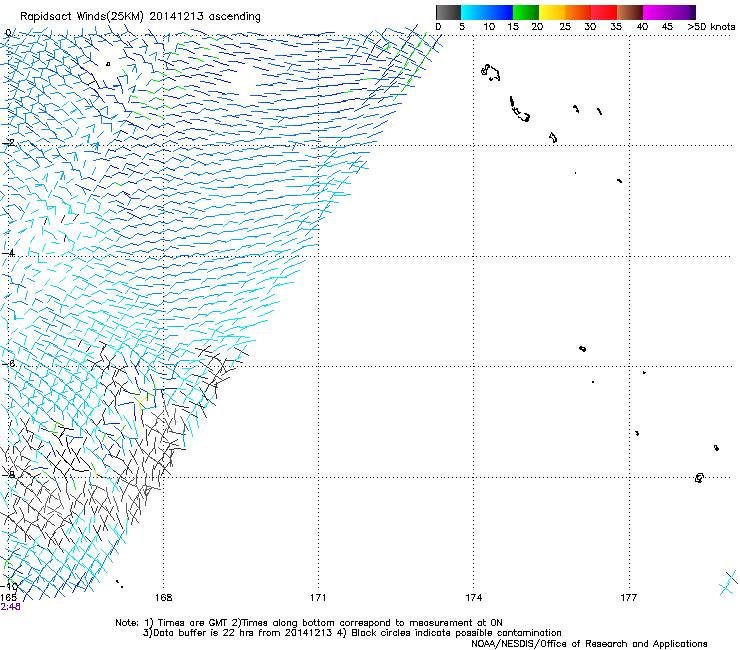Click the cyan wind barbs at the lower right corner

point(728,584)
